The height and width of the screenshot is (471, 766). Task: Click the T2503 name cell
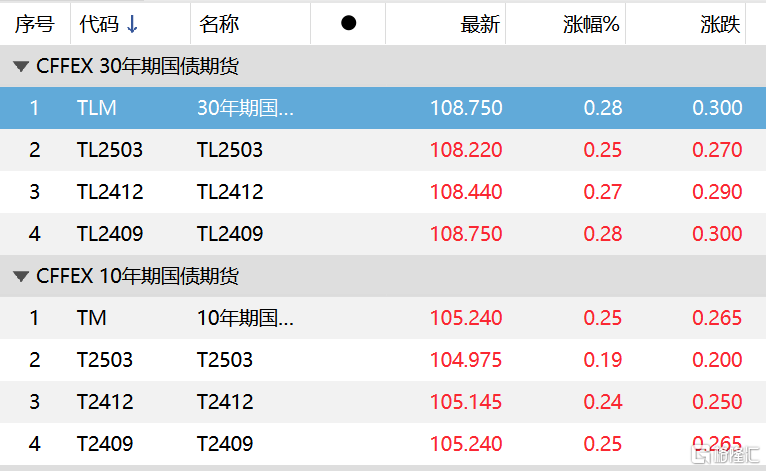pos(225,360)
